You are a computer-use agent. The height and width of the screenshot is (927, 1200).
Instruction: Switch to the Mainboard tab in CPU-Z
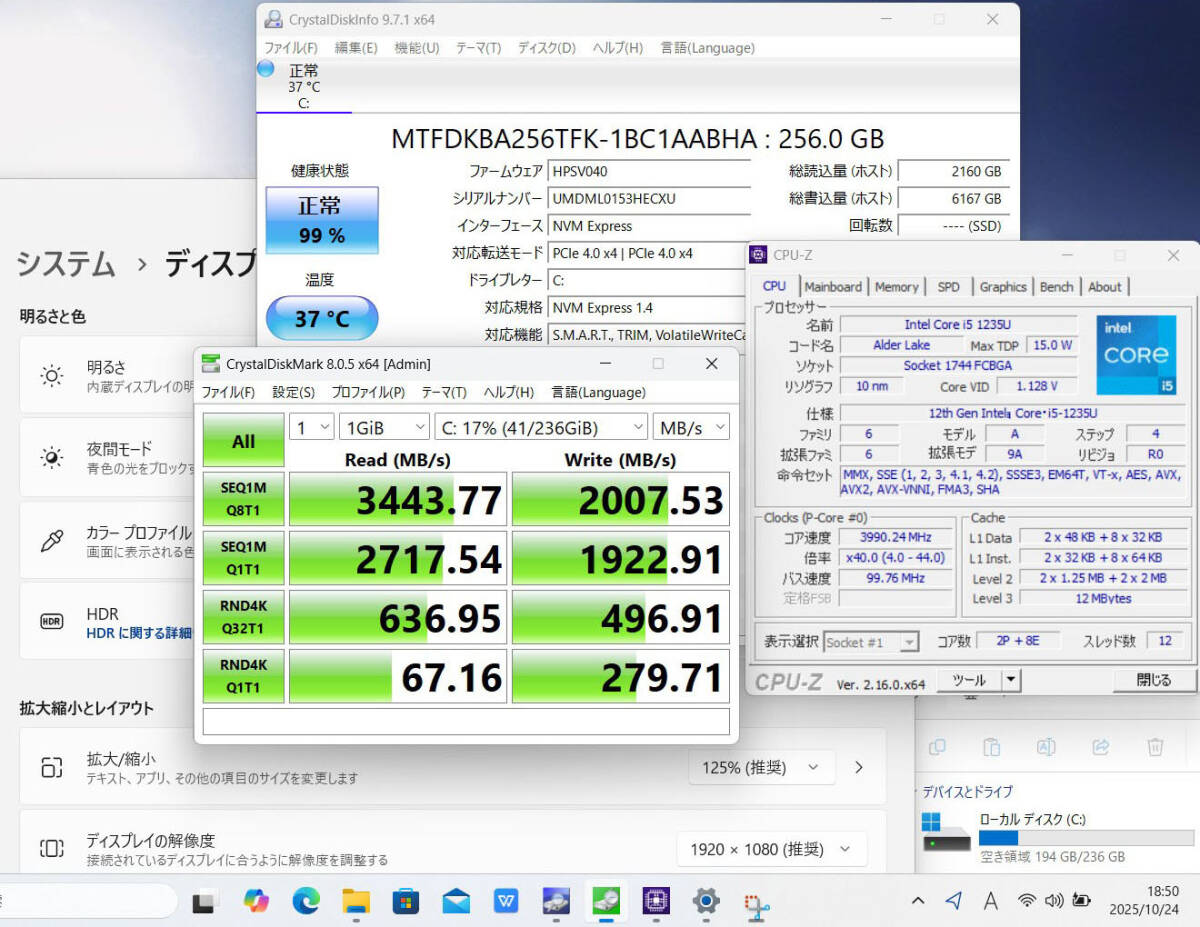point(833,287)
